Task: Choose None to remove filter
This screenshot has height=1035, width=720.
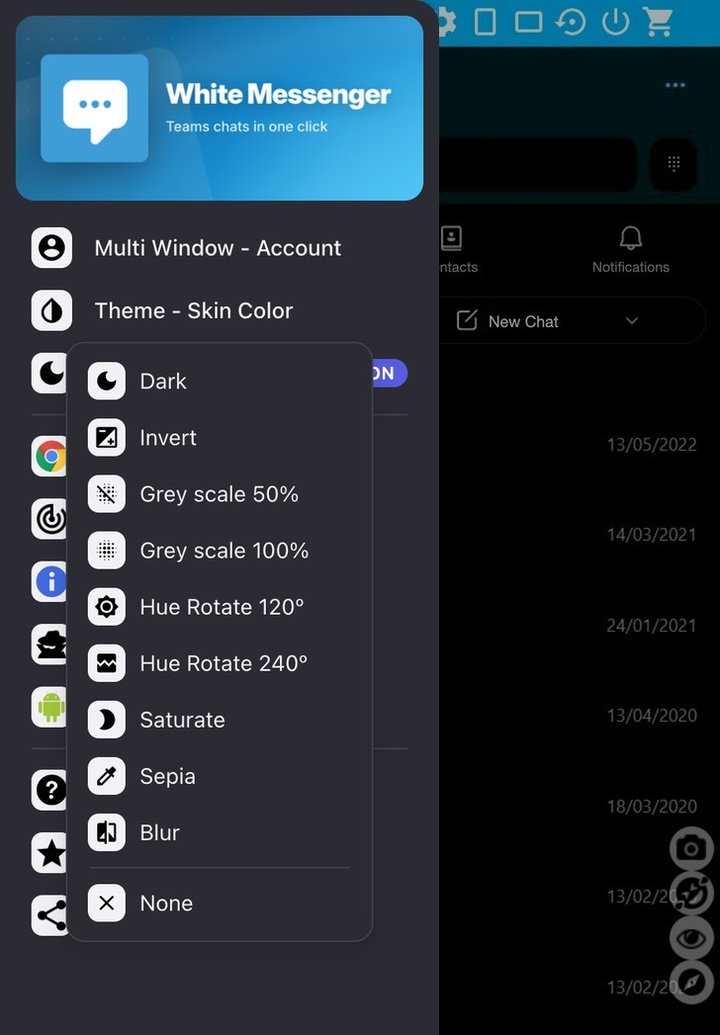Action: 220,903
